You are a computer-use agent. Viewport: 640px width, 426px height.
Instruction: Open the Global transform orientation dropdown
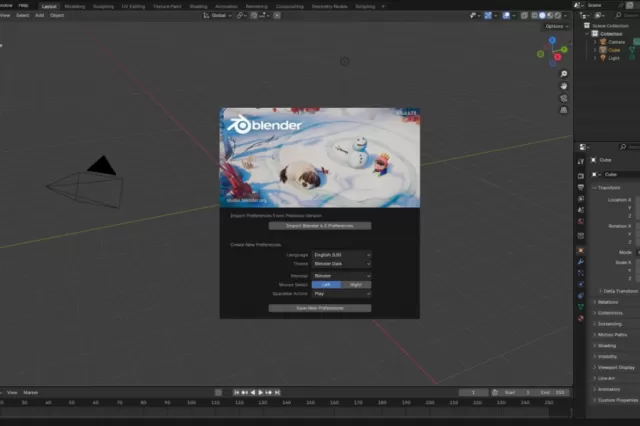[x=218, y=16]
